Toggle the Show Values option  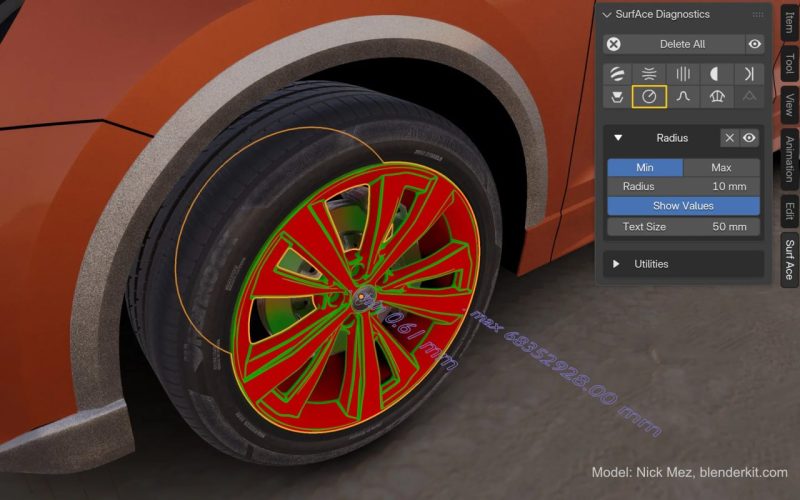[x=683, y=205]
